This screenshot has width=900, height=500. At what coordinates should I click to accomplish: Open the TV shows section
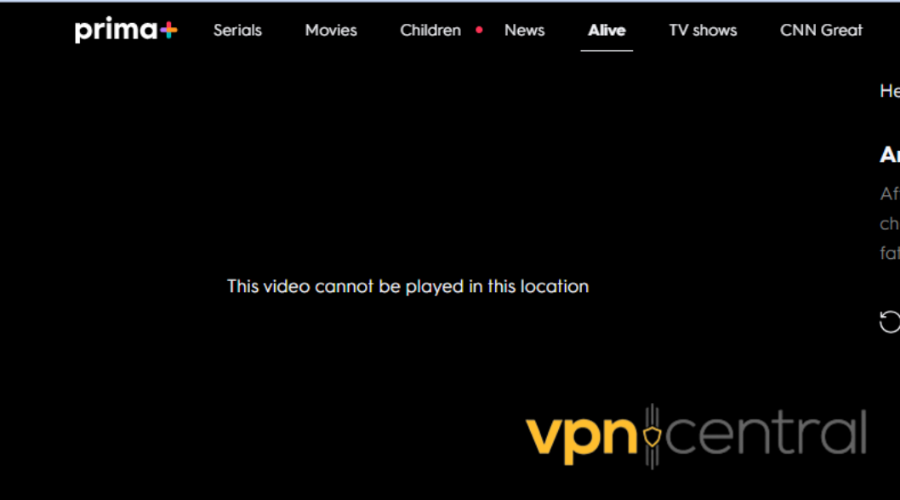(x=703, y=30)
